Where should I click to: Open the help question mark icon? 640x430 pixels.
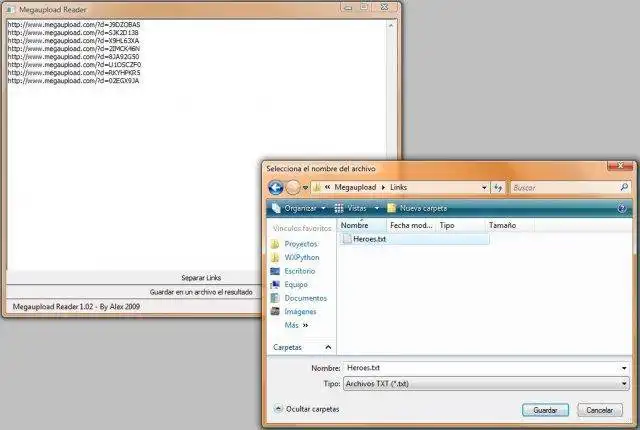[622, 209]
